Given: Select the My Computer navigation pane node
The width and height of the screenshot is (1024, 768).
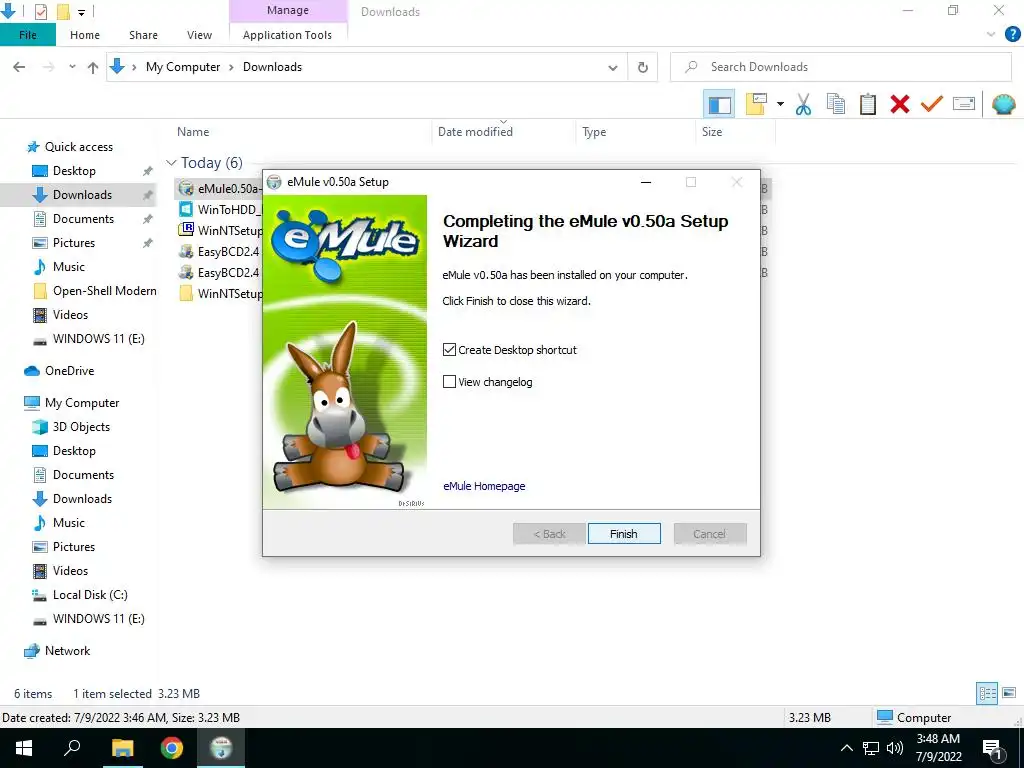Looking at the screenshot, I should 82,403.
